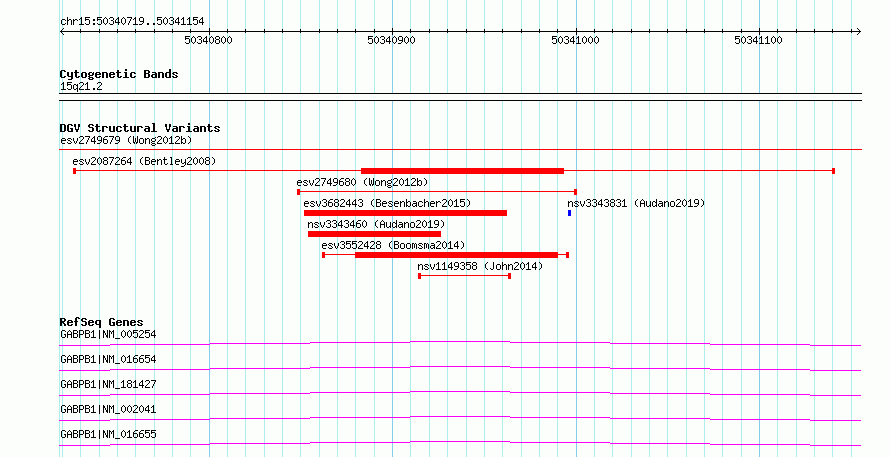Click the long red line of esv2749679
Screen dimensions: 890x457
460,150
